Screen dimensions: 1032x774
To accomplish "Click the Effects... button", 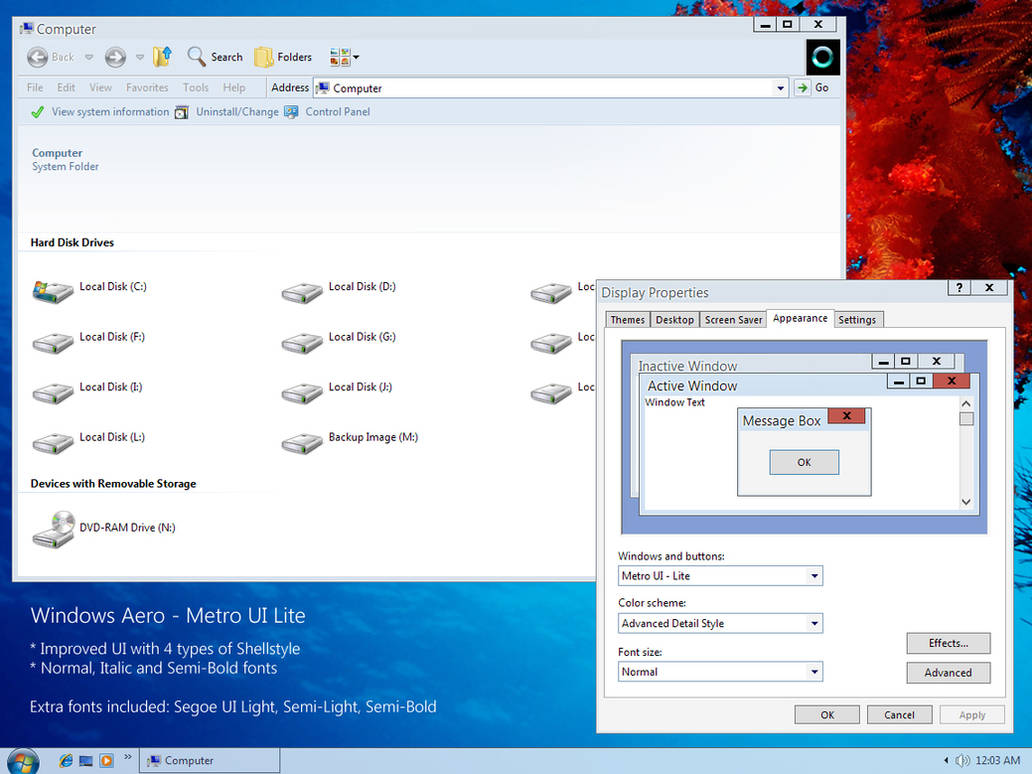I will 948,643.
